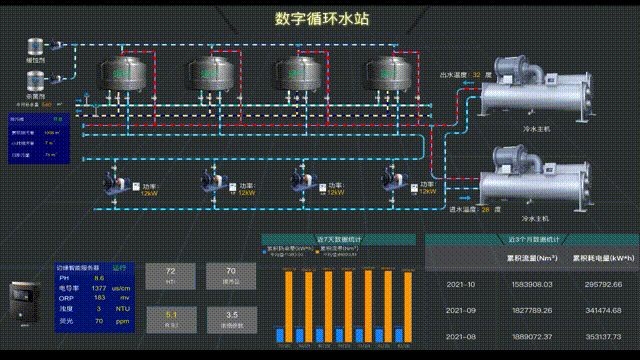Click the flow value 1583908.03
This screenshot has width=640, height=360.
point(532,284)
